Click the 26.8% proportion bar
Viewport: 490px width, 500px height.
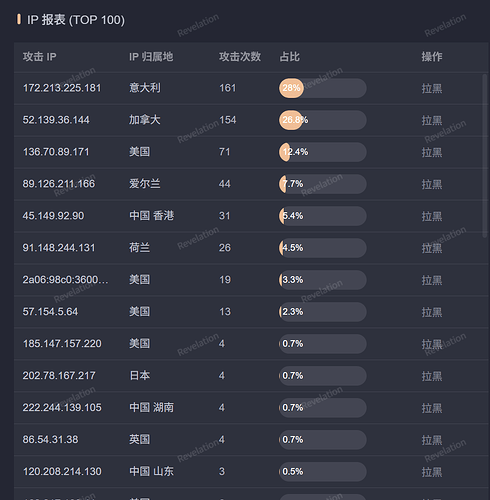click(x=323, y=120)
